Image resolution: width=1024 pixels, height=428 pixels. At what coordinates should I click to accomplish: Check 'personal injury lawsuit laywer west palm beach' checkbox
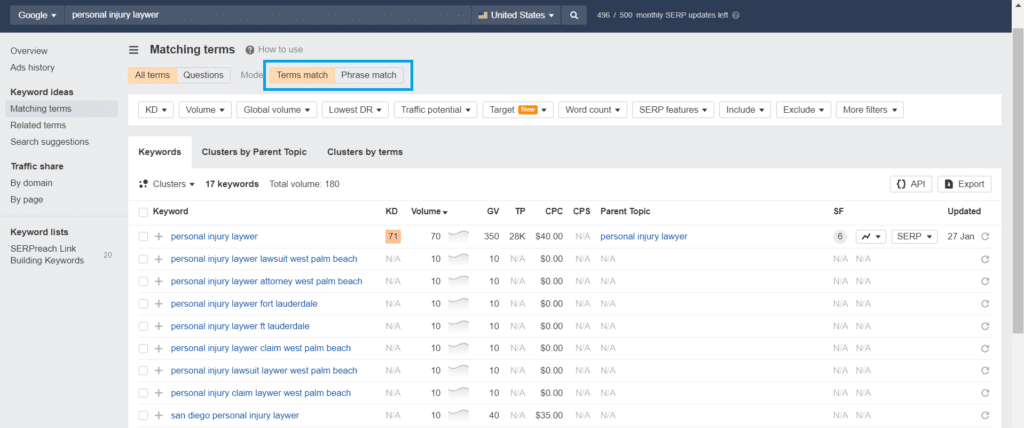tap(143, 370)
